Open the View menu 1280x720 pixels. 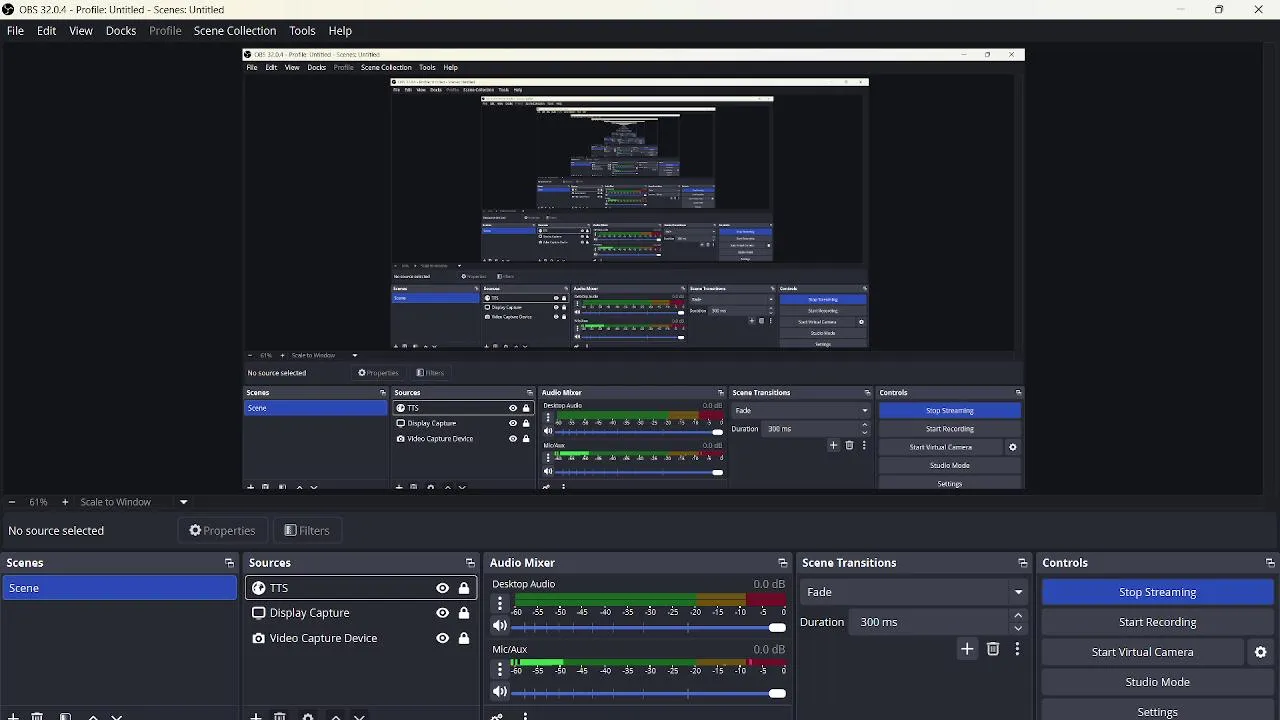(81, 31)
